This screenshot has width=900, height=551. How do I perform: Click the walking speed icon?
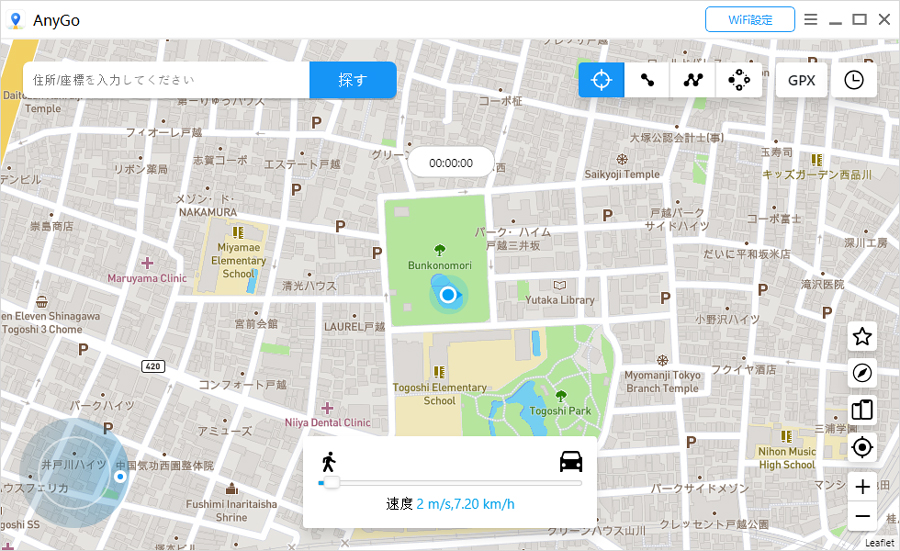pos(329,461)
